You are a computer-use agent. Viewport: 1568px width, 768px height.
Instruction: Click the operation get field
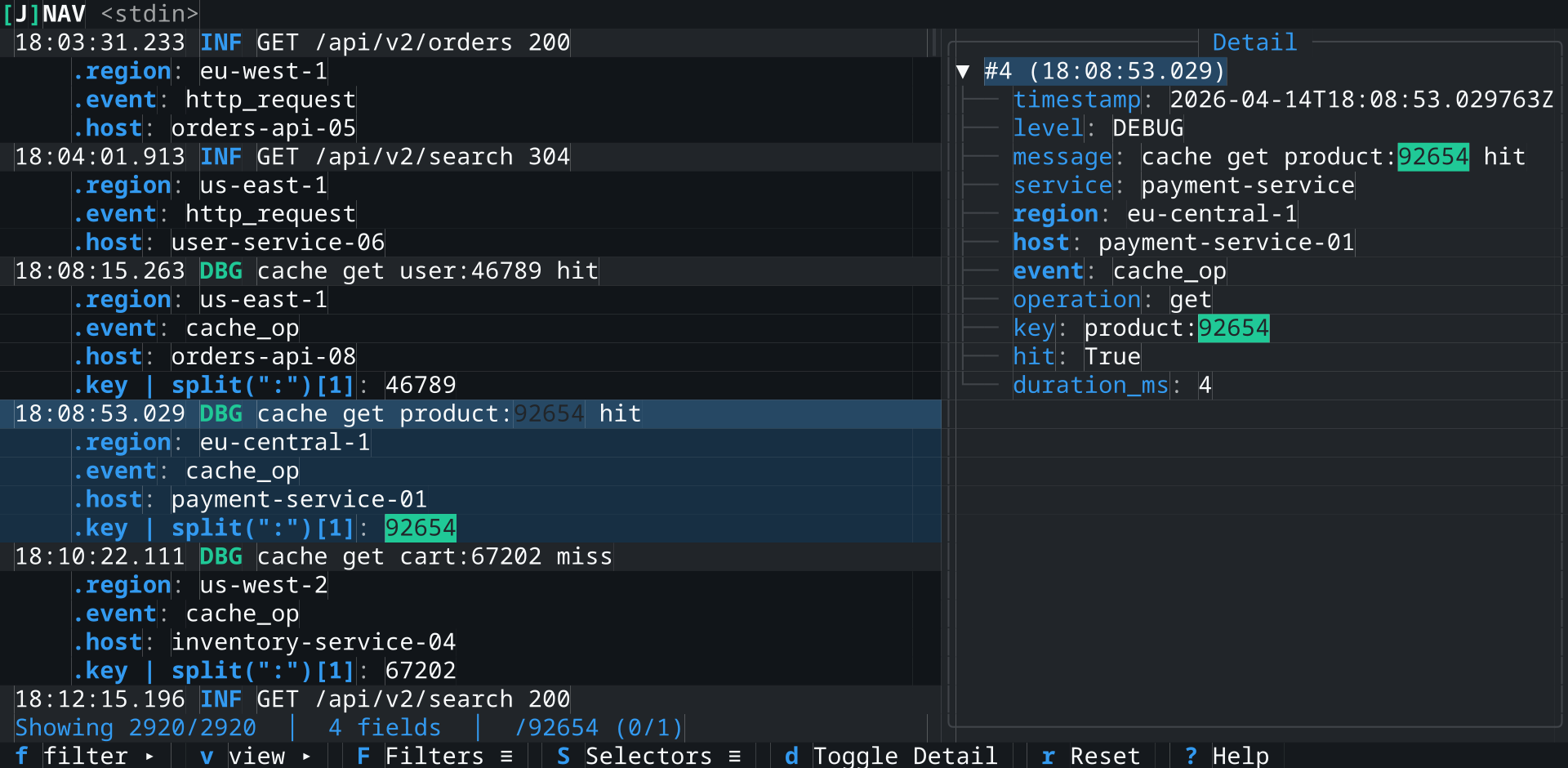pos(1112,300)
